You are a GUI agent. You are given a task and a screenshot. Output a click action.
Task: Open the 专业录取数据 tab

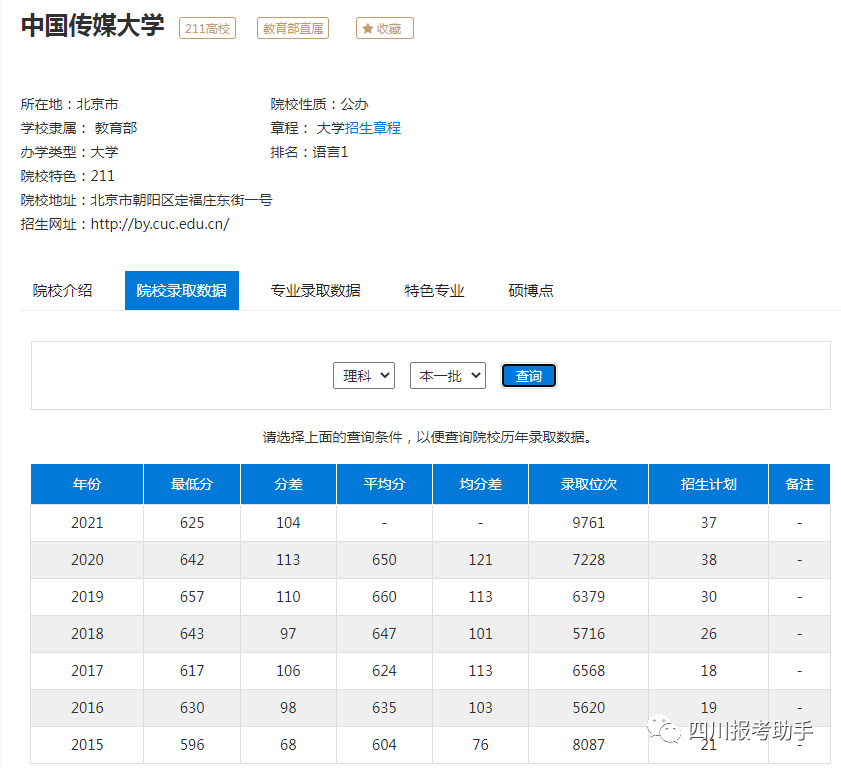[315, 291]
